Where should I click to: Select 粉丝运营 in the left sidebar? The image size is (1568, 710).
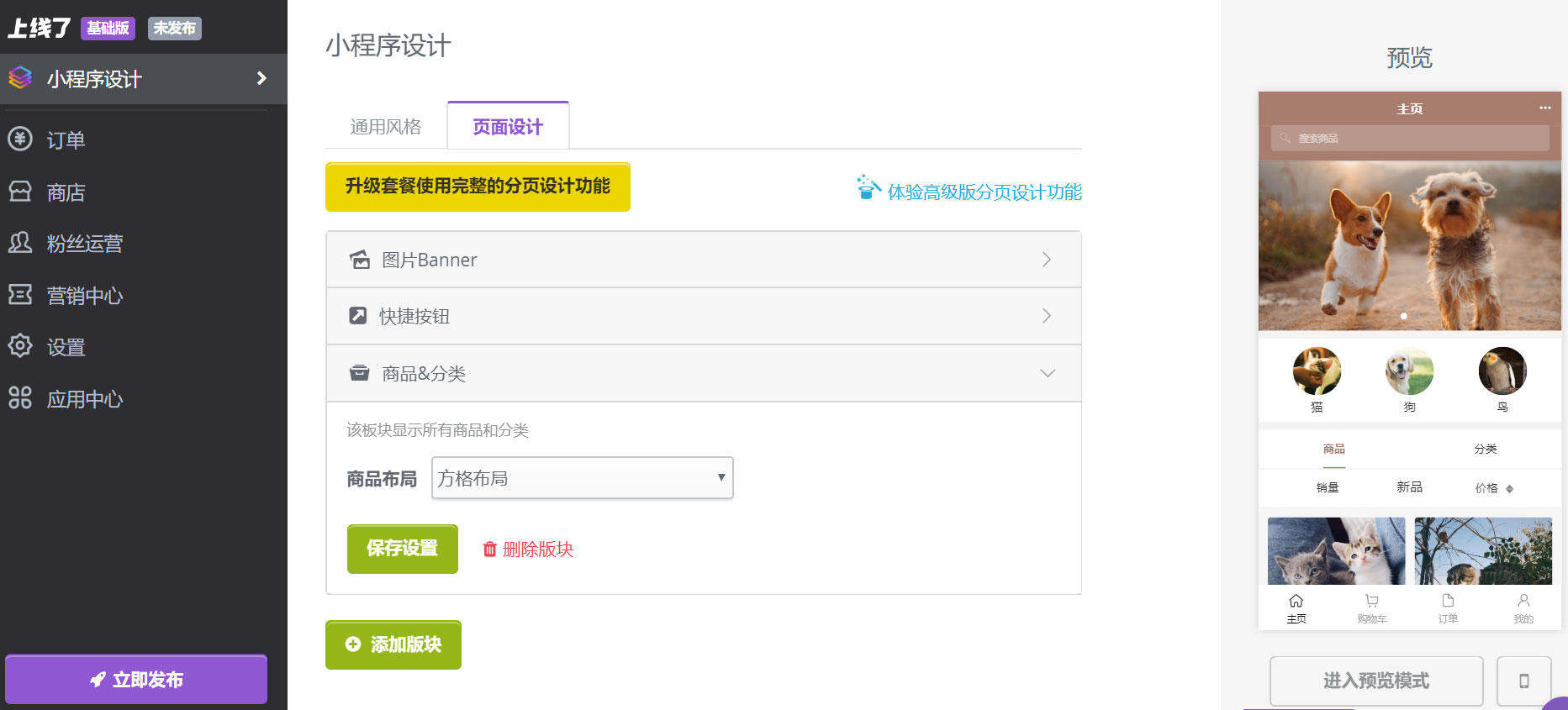[x=84, y=244]
